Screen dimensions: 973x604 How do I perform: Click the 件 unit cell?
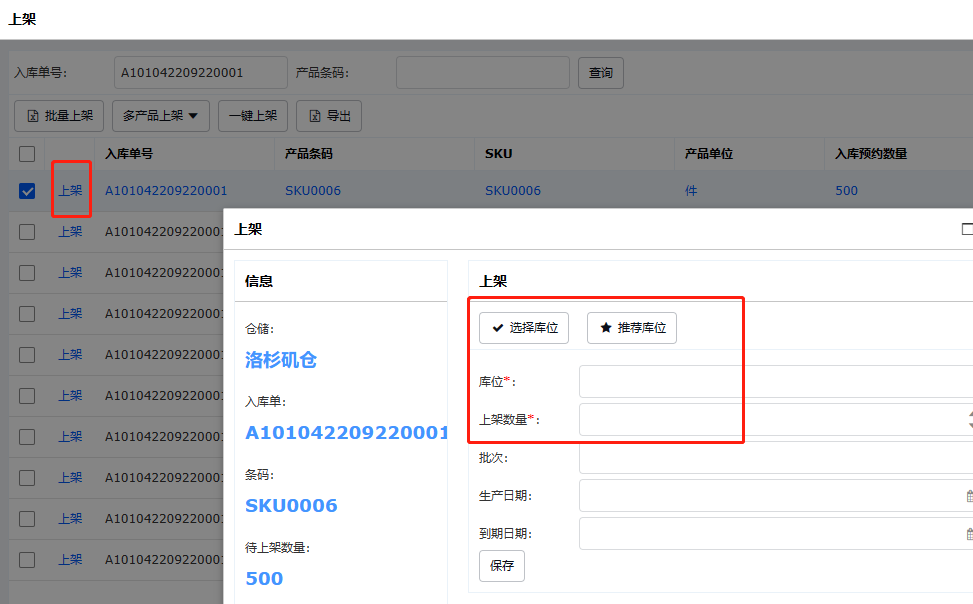coord(691,191)
